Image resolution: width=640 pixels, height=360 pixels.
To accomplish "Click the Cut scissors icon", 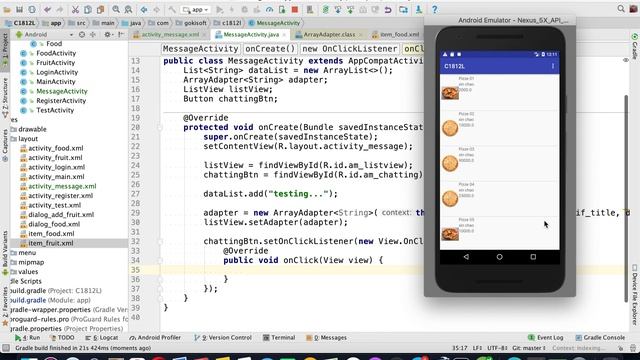I will point(75,9).
